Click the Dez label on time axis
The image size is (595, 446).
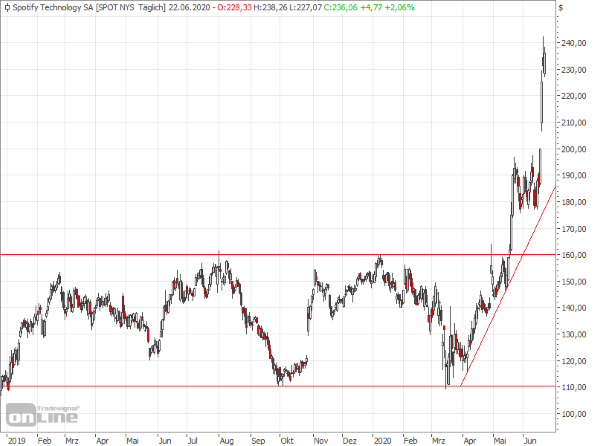349,441
